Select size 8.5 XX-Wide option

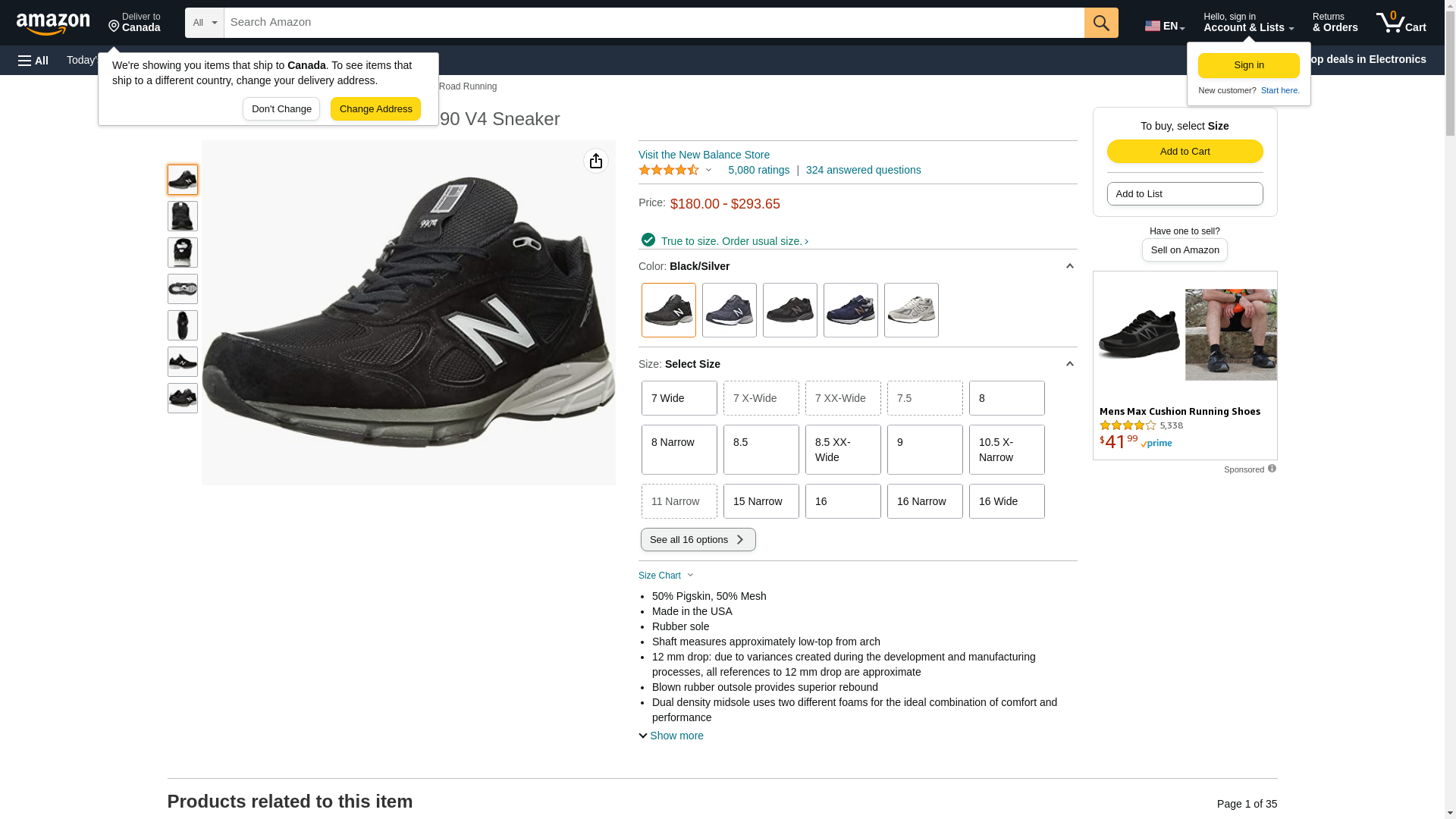[843, 450]
